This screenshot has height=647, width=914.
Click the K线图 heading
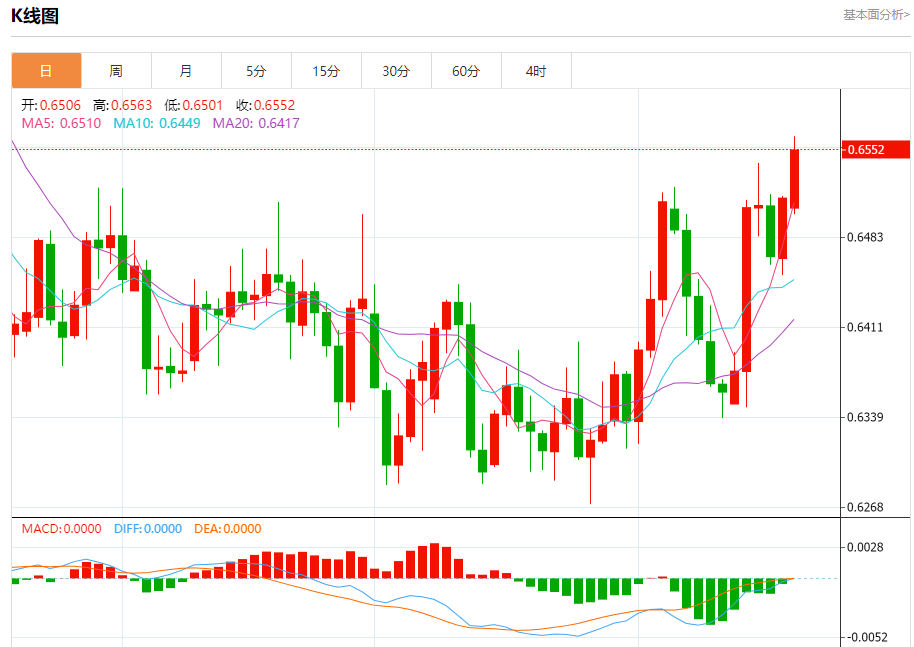tap(35, 16)
